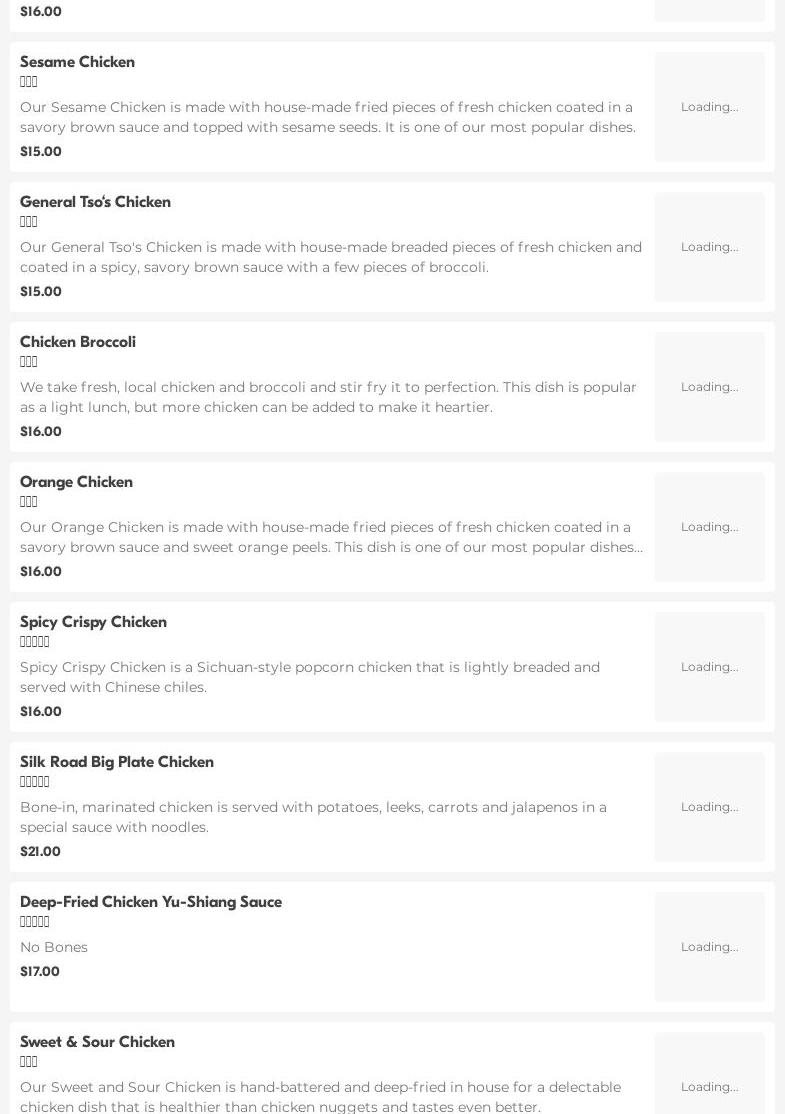Select the Silk Road Big Plate Chicken title
Viewport: 785px width, 1114px height.
pos(117,762)
